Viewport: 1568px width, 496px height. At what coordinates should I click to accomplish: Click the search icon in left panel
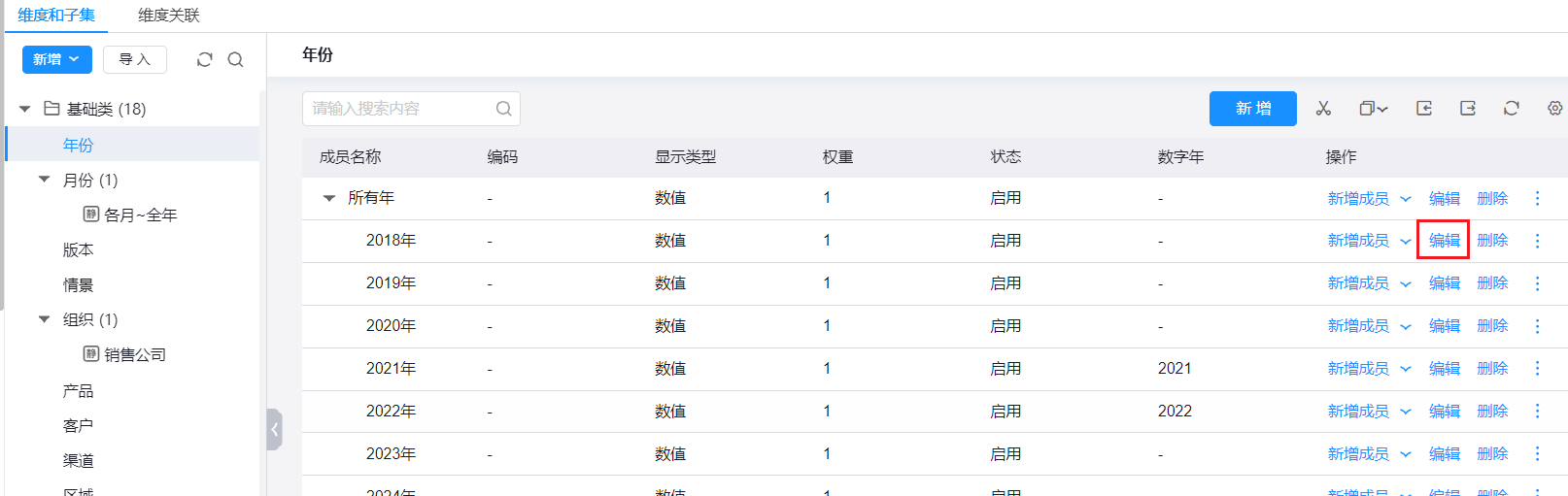235,59
